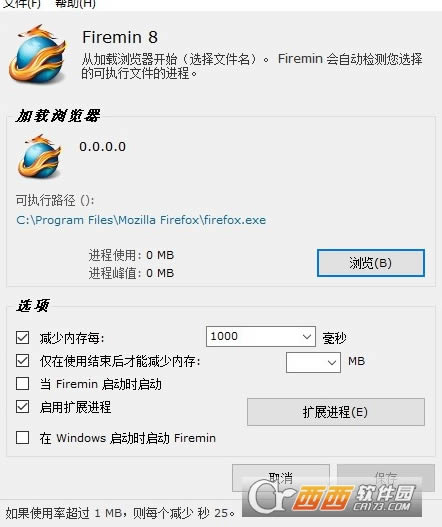Click the Firefox browser icon beside version 0.0.0.0
This screenshot has height=527, width=442.
40,156
